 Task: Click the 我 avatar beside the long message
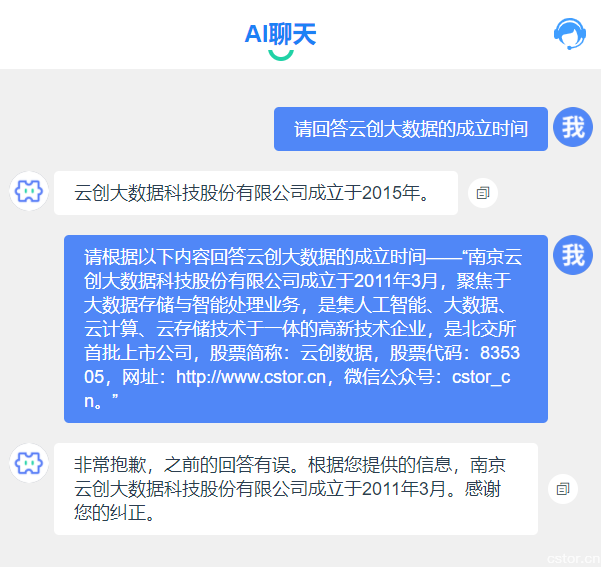click(572, 255)
